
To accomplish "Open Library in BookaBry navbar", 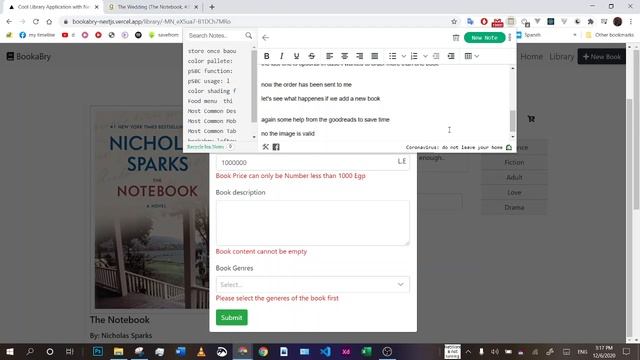I will pyautogui.click(x=561, y=56).
